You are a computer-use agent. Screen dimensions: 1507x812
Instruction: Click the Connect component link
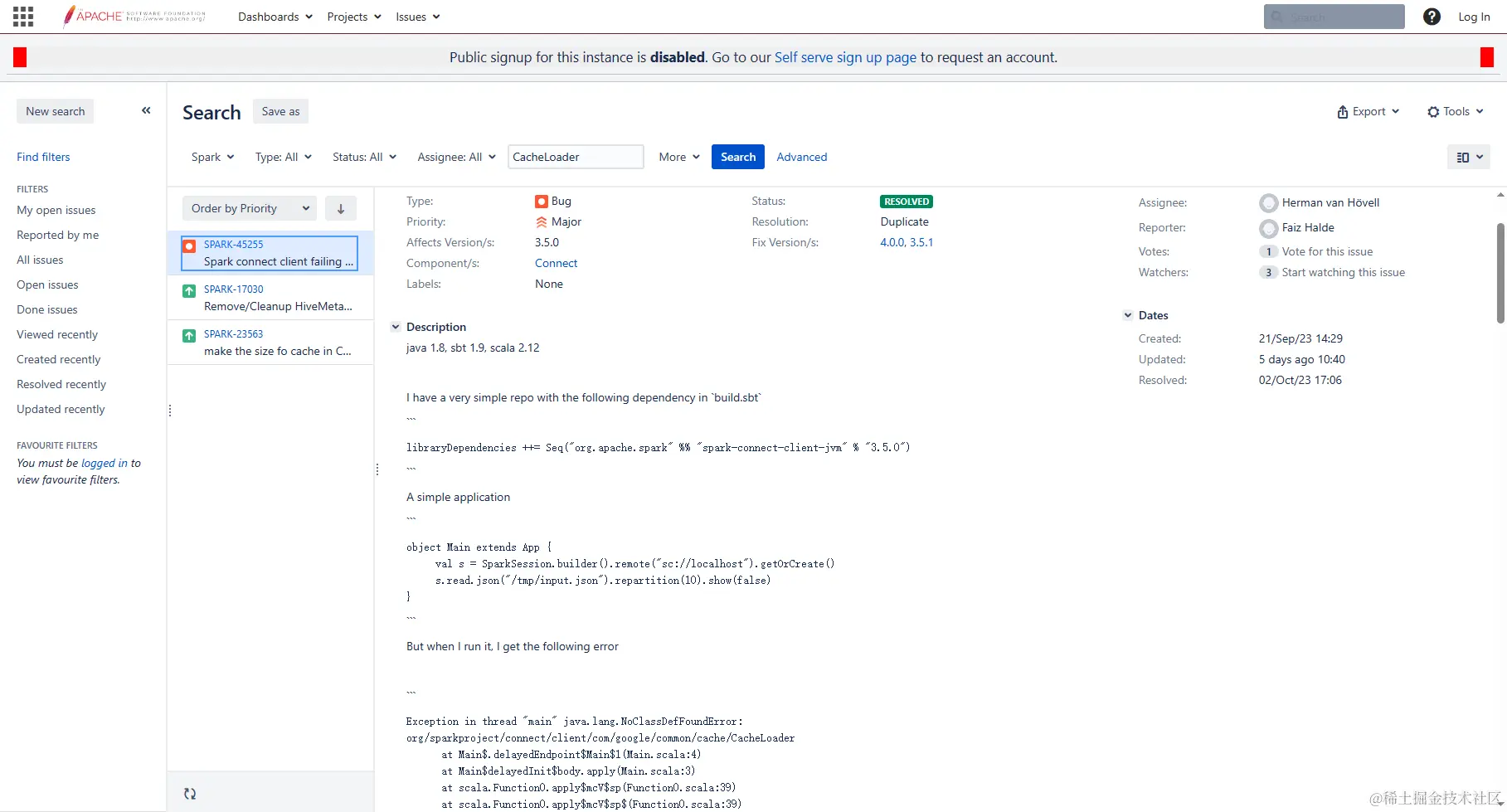coord(556,263)
